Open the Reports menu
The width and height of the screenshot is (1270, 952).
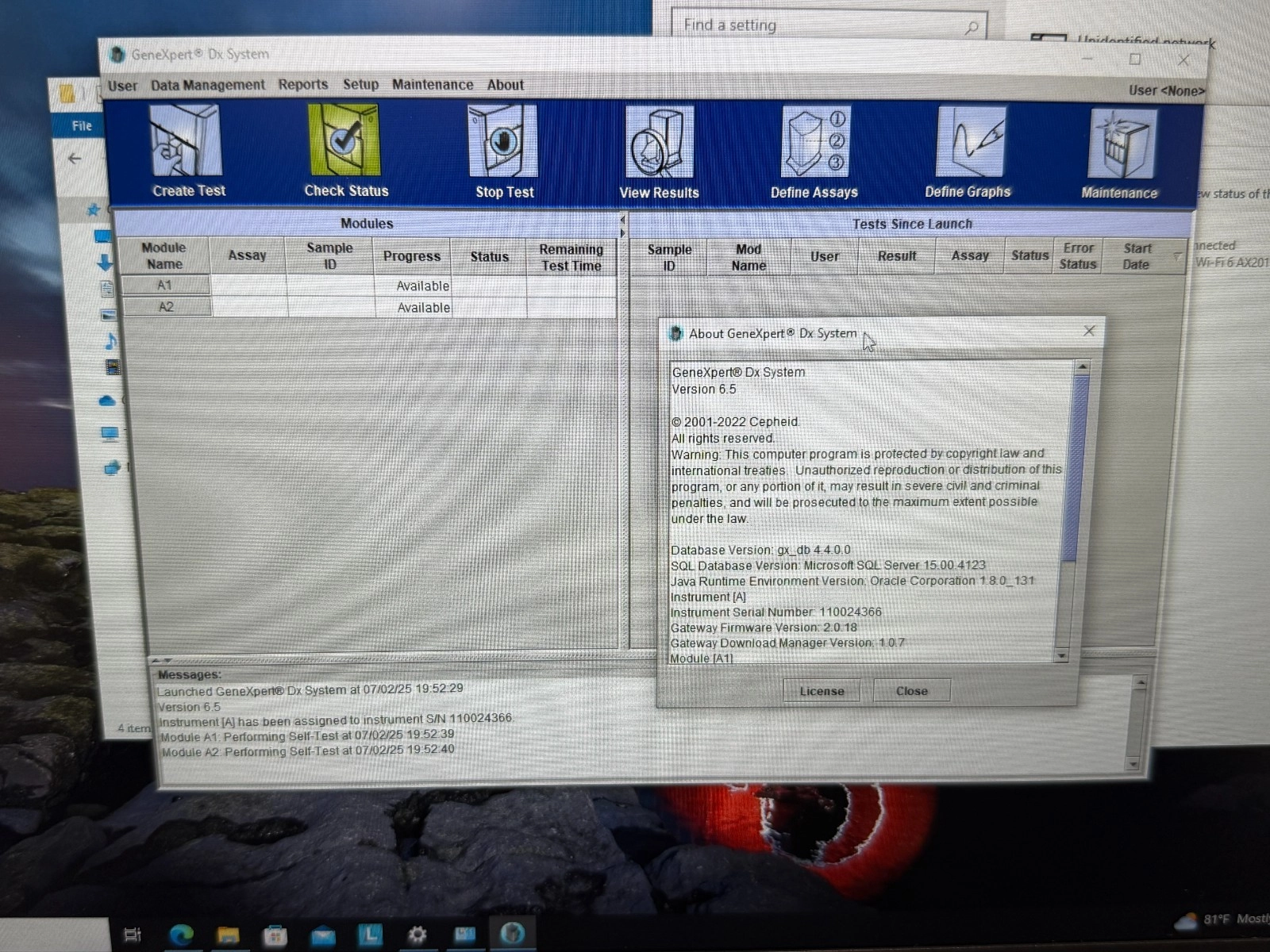tap(302, 84)
